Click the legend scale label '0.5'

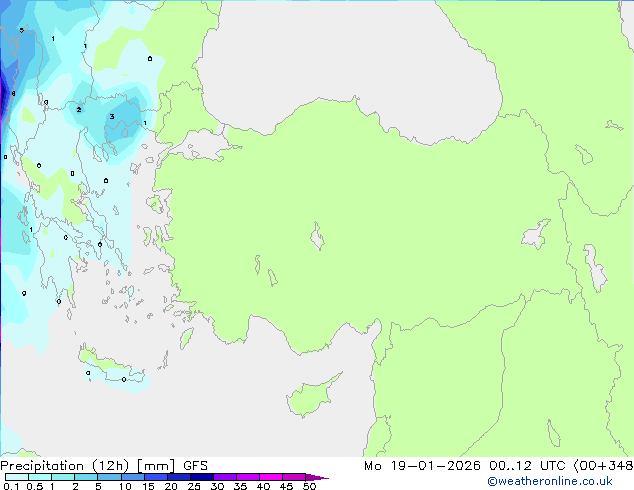[x=35, y=486]
